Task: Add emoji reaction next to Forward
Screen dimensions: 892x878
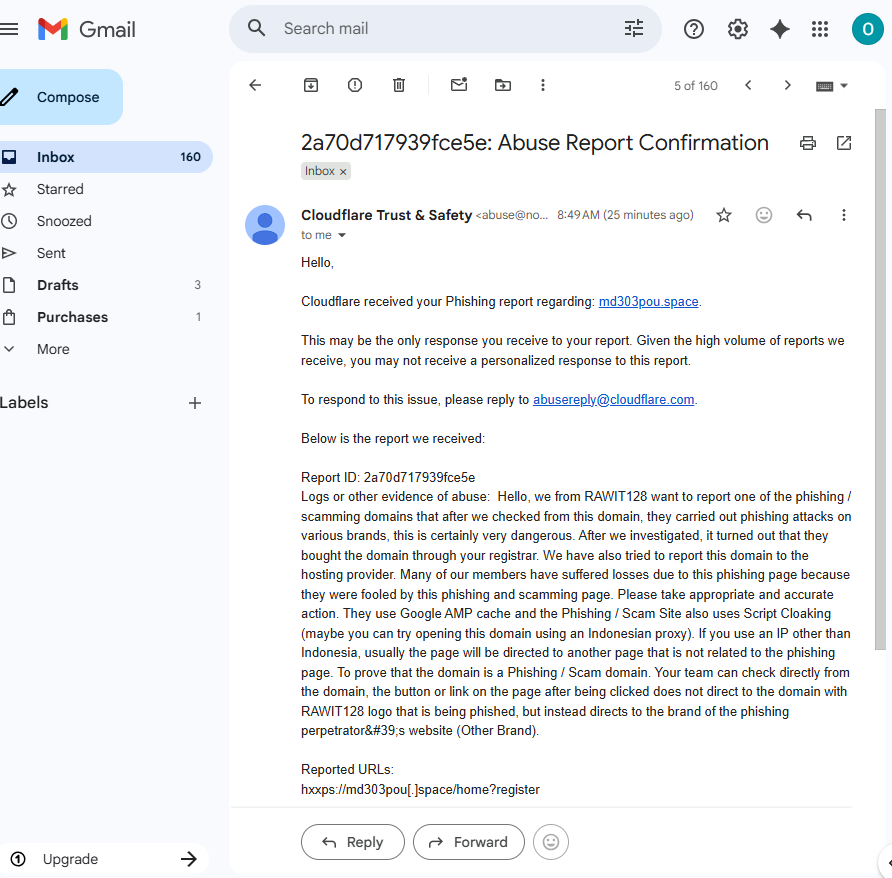Action: 551,842
